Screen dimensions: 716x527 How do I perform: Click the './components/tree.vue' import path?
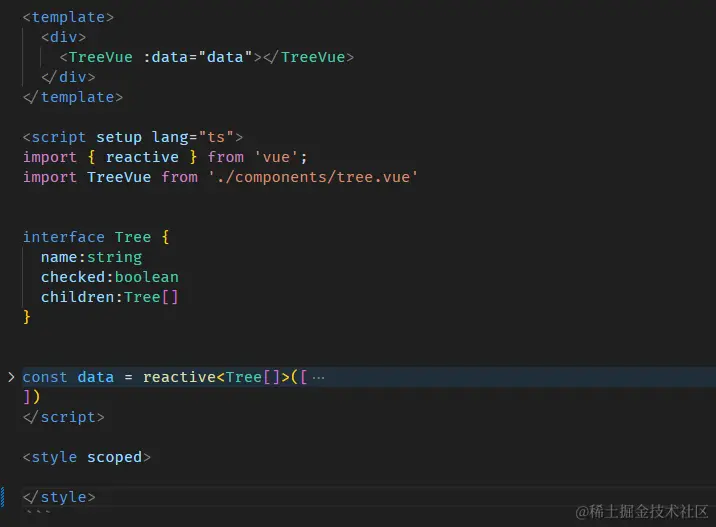click(x=313, y=177)
